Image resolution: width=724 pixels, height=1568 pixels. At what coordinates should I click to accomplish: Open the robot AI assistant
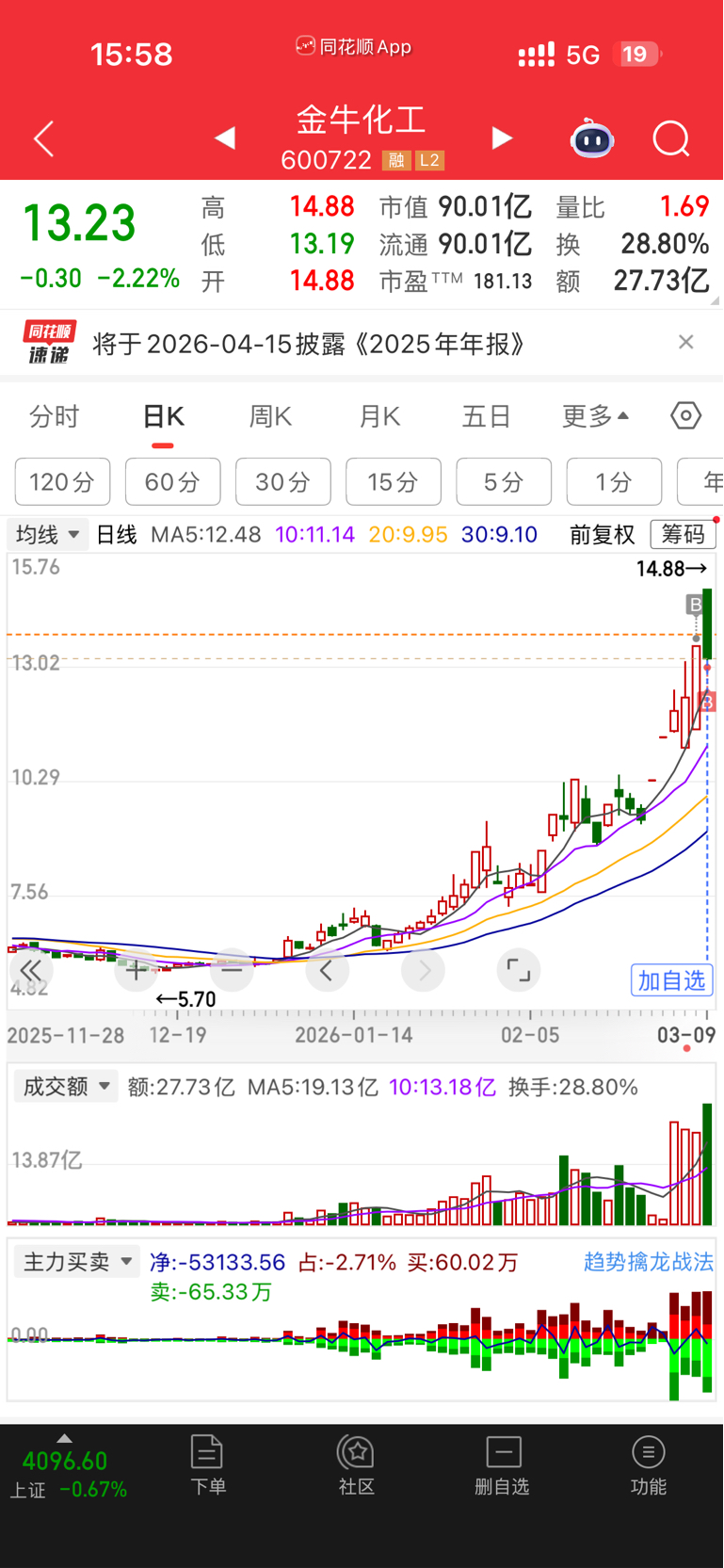click(592, 138)
